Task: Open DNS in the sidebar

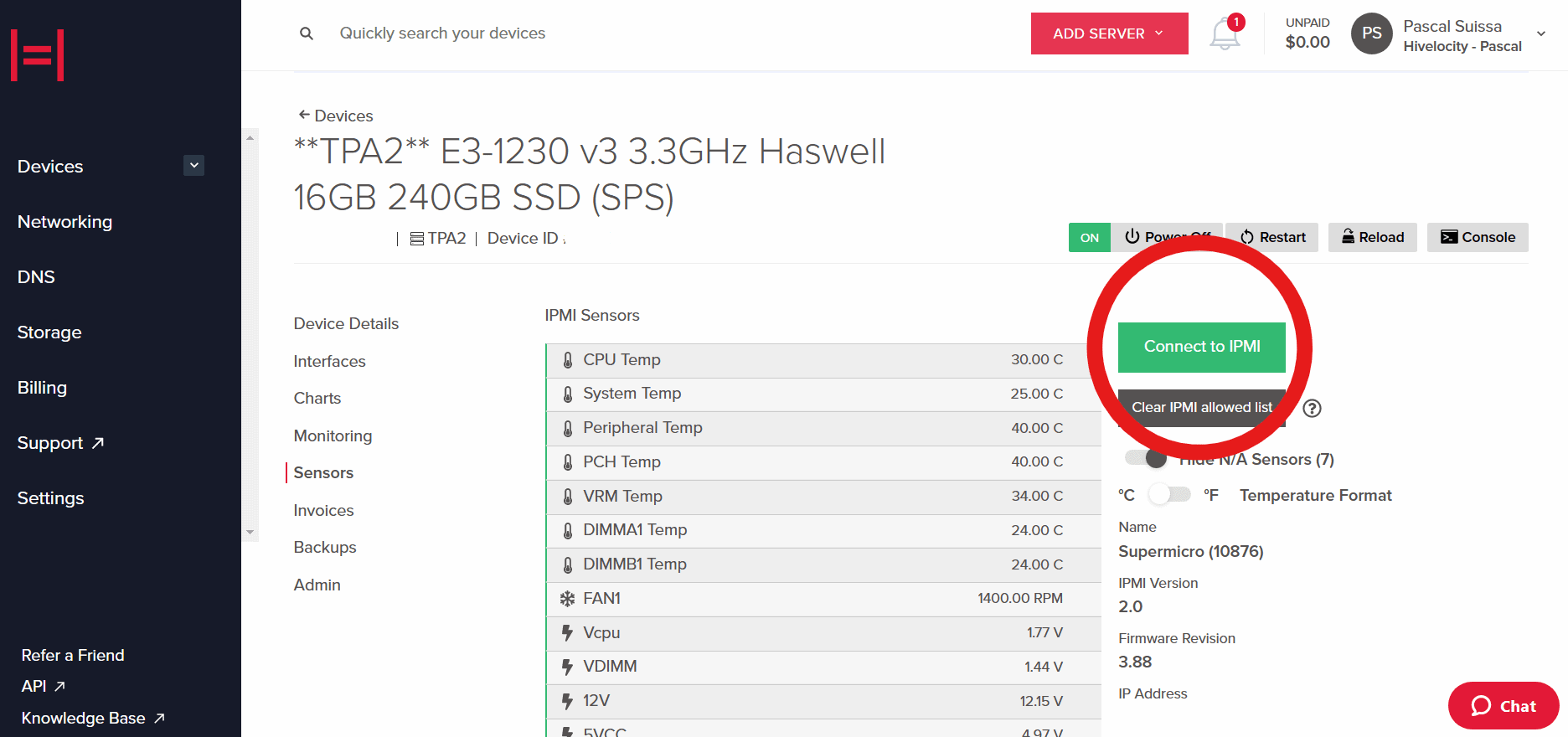Action: click(x=36, y=277)
